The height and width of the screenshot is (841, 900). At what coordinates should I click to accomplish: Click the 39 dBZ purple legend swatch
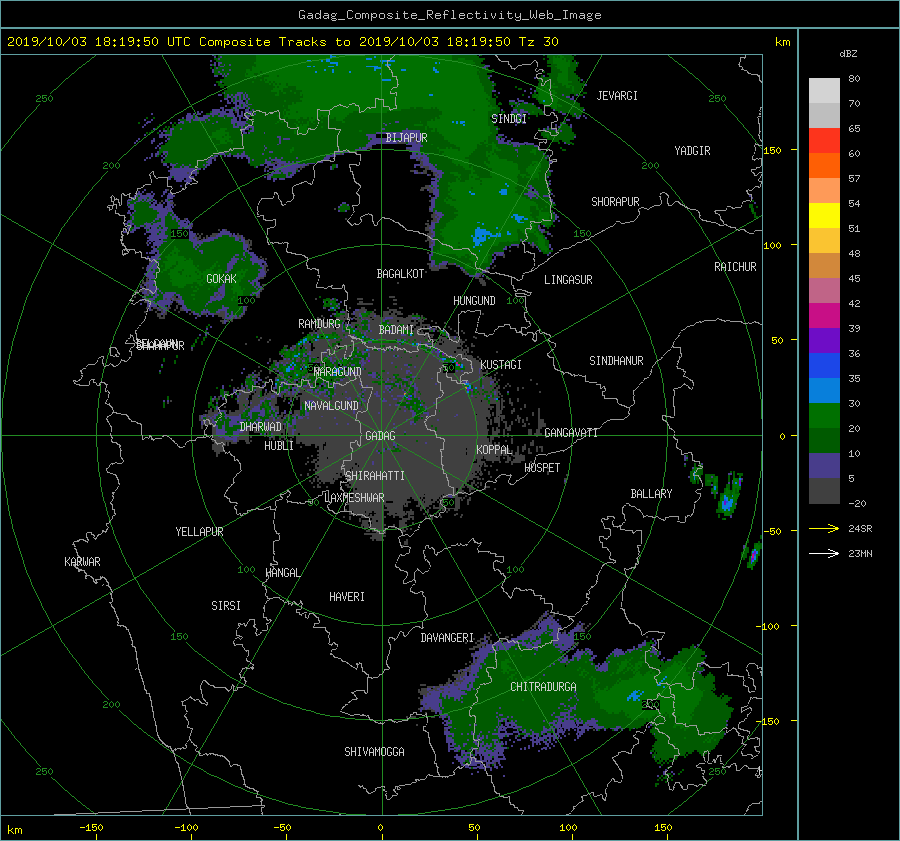tap(824, 341)
